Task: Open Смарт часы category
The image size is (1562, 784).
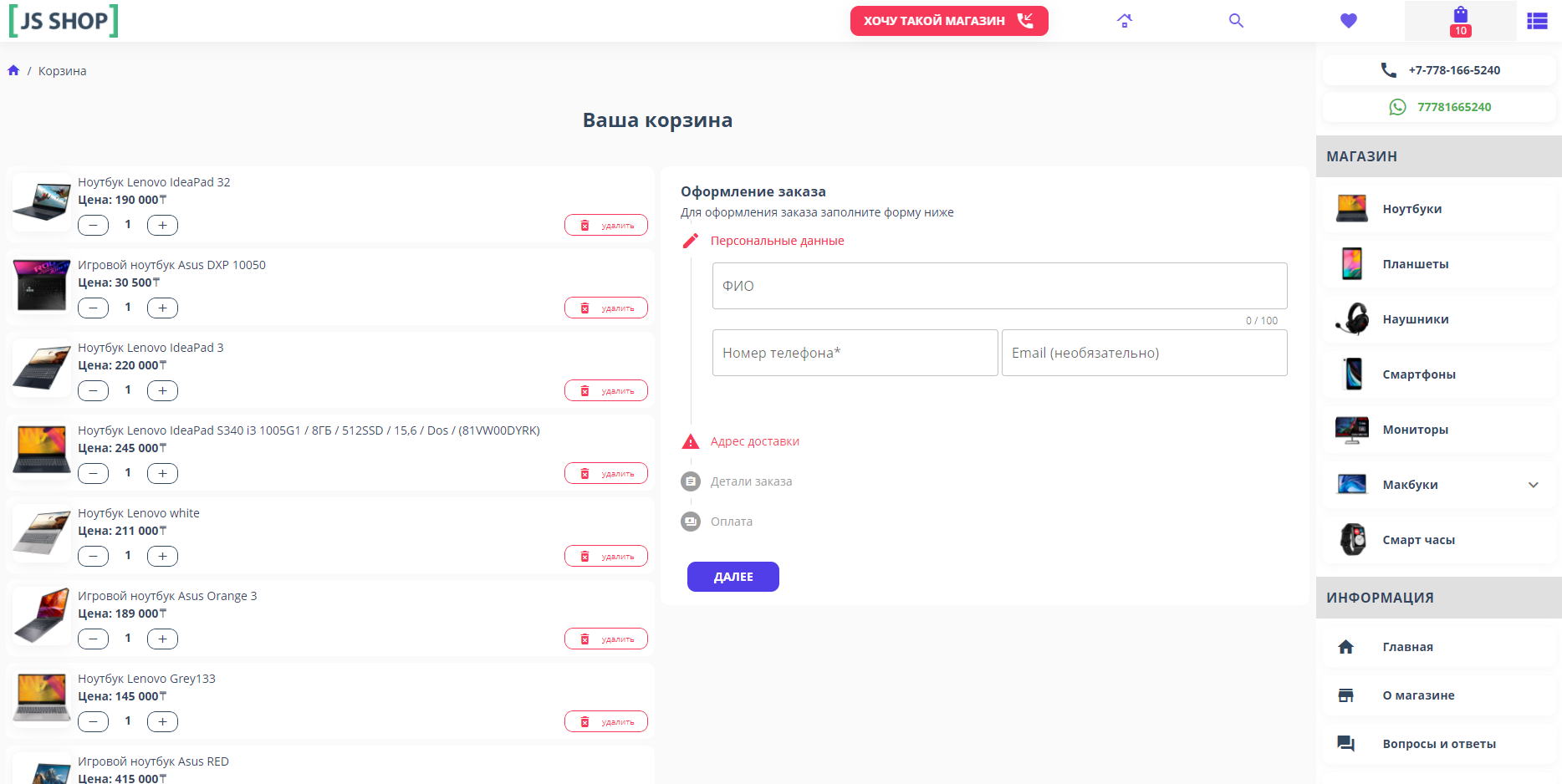Action: pyautogui.click(x=1439, y=540)
